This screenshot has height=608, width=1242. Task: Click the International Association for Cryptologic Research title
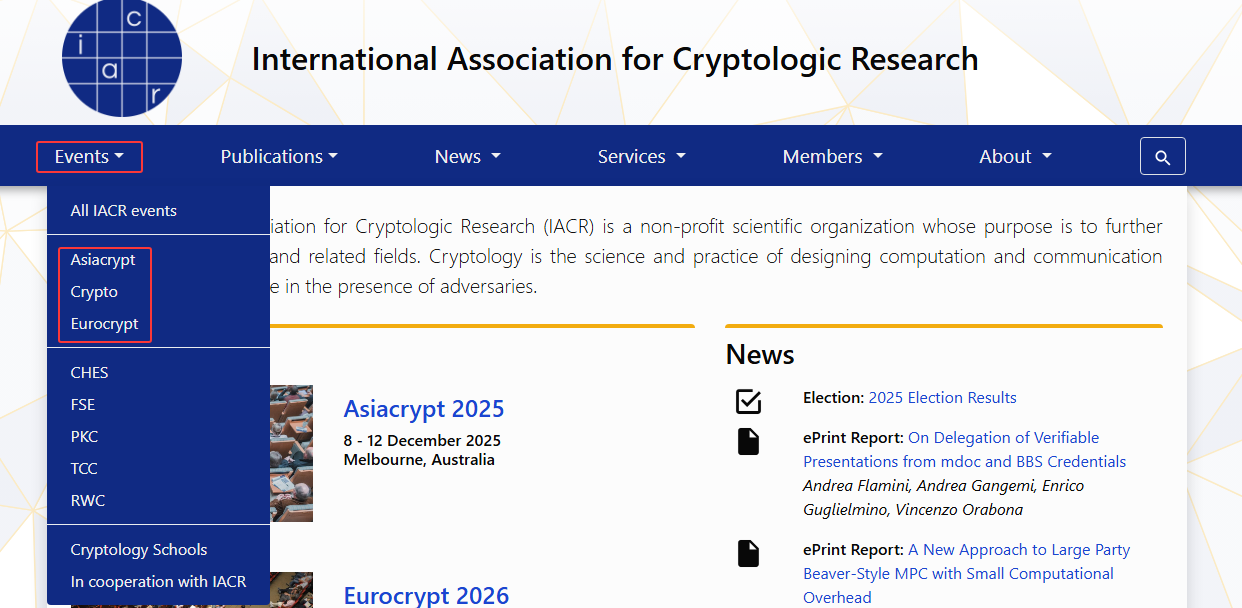tap(615, 59)
